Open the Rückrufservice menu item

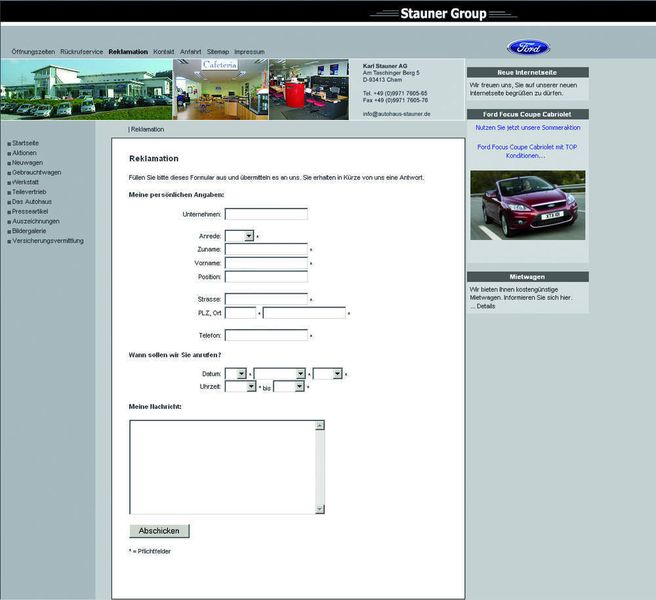tap(81, 51)
